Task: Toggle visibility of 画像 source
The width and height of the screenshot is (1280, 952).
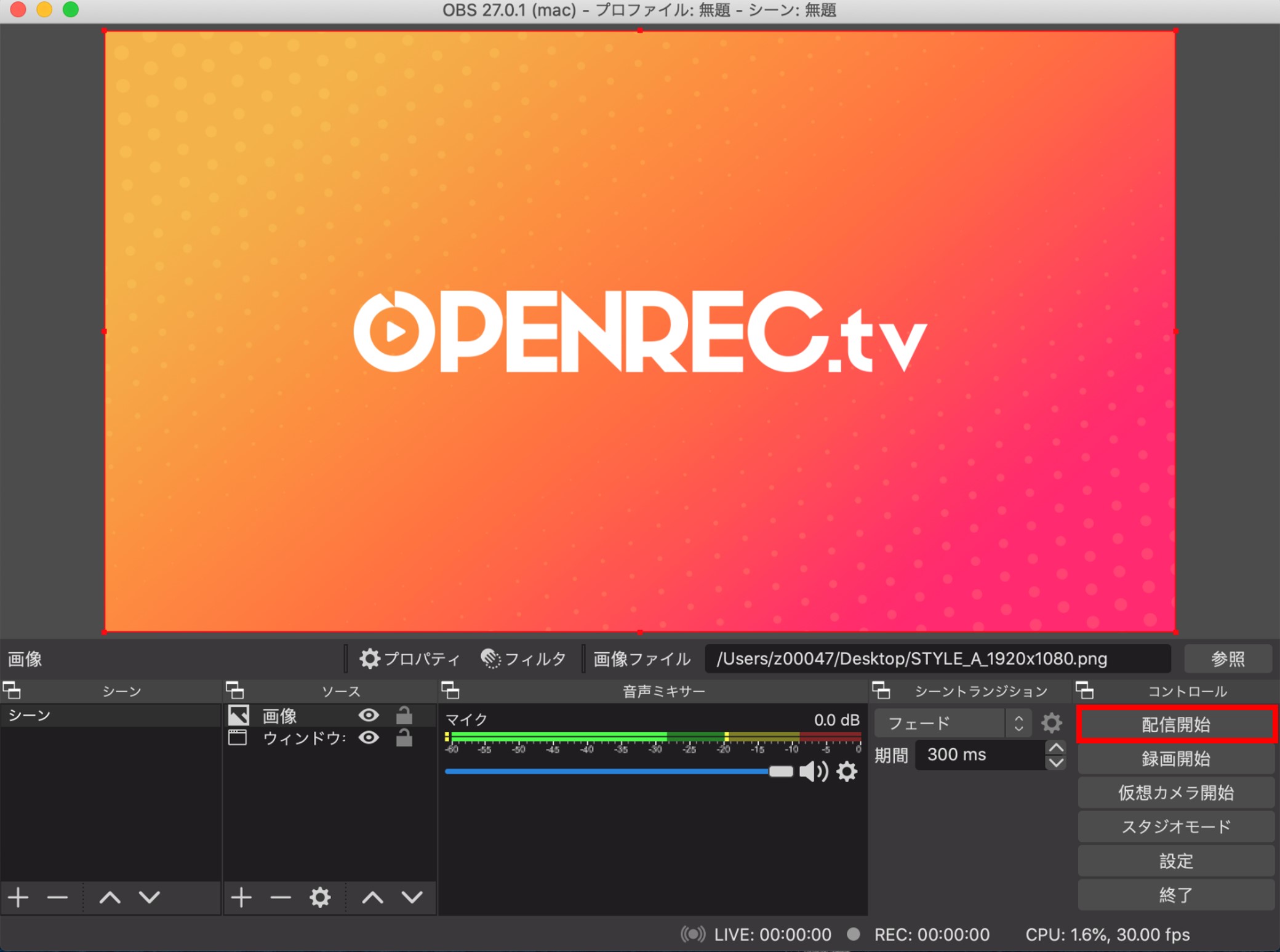Action: click(x=369, y=715)
